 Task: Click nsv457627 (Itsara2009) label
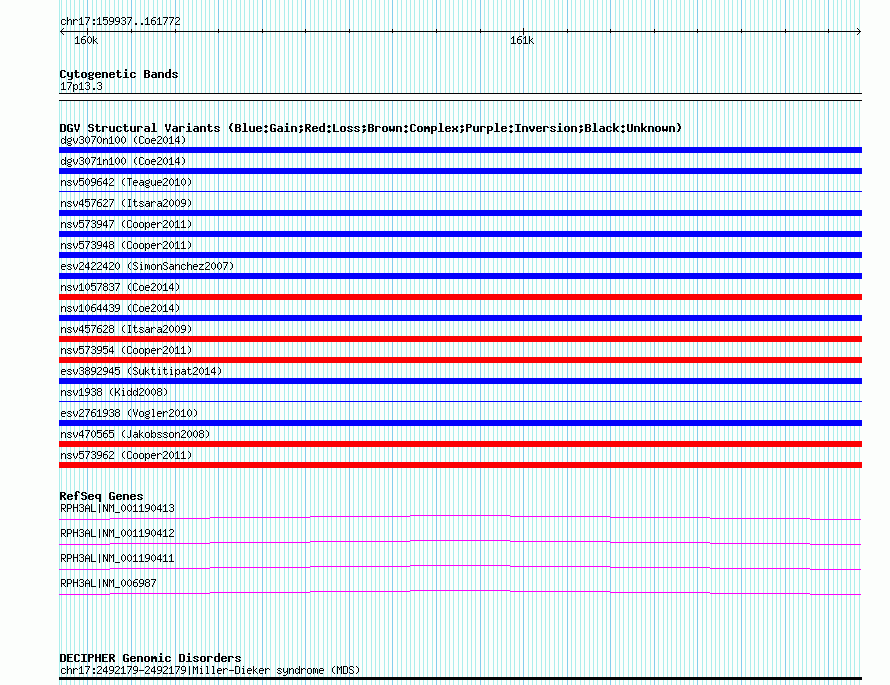click(126, 203)
